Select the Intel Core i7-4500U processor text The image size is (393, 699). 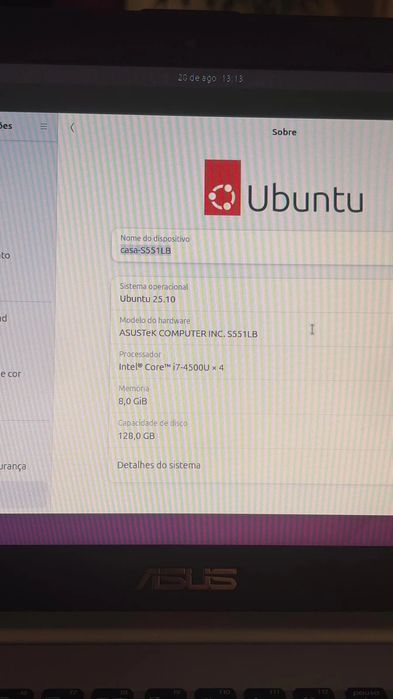point(171,367)
